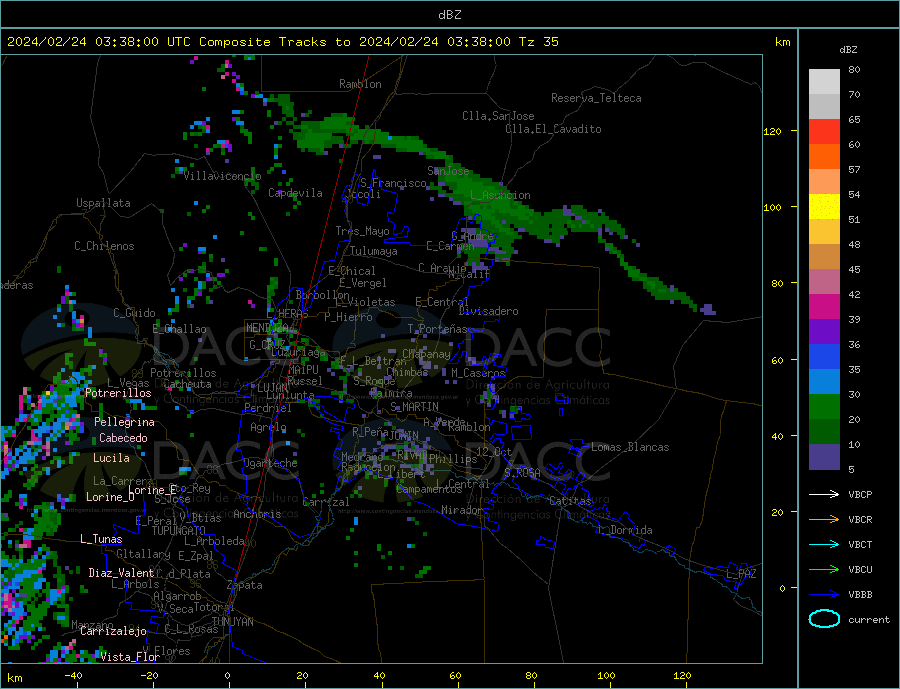Click the 'dBZ' label above the color scale
Screen dimensions: 900x689
(848, 50)
